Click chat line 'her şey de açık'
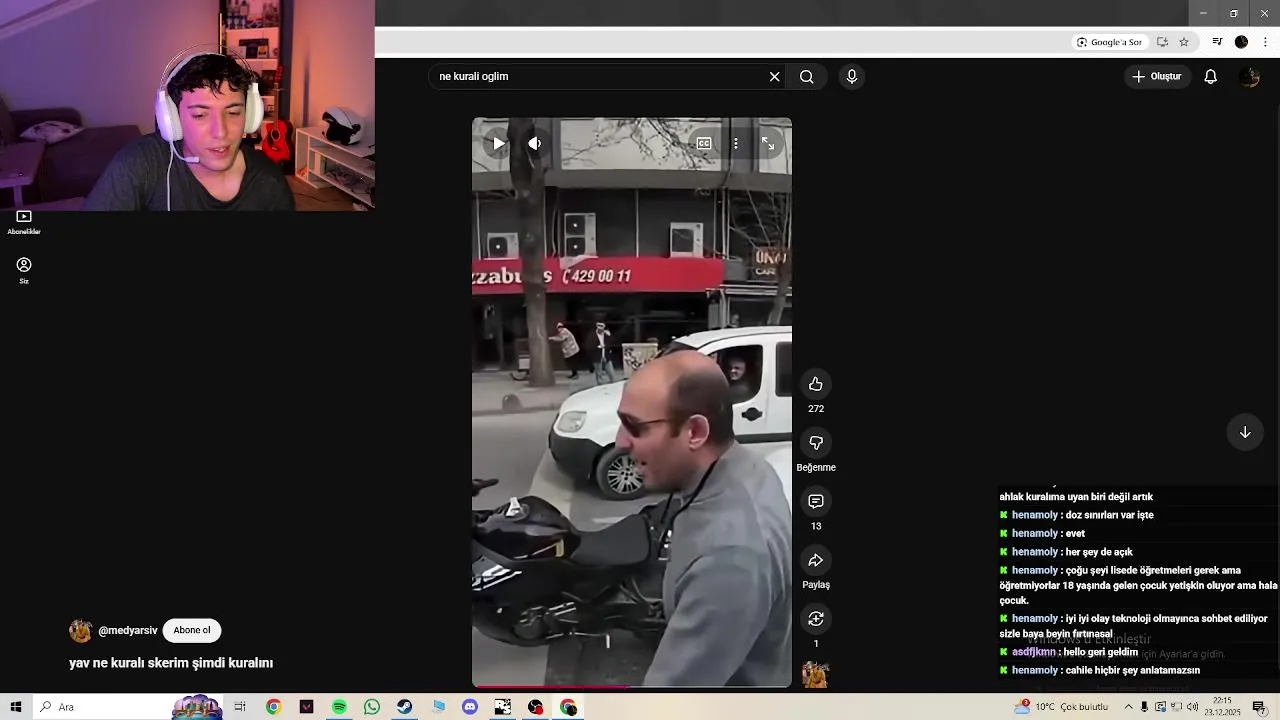Image resolution: width=1280 pixels, height=720 pixels. pyautogui.click(x=1099, y=552)
